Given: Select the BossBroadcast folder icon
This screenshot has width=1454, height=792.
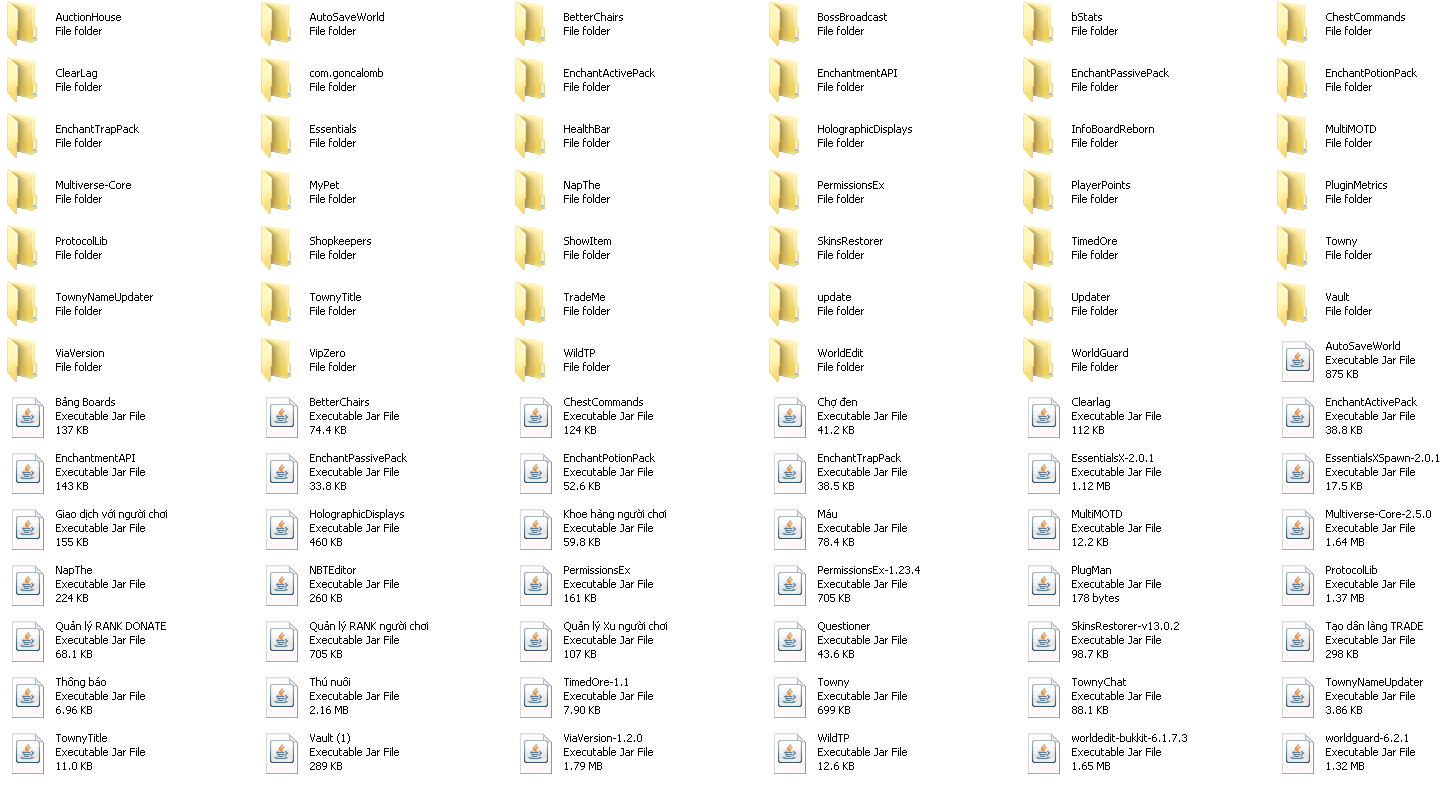Looking at the screenshot, I should point(786,24).
